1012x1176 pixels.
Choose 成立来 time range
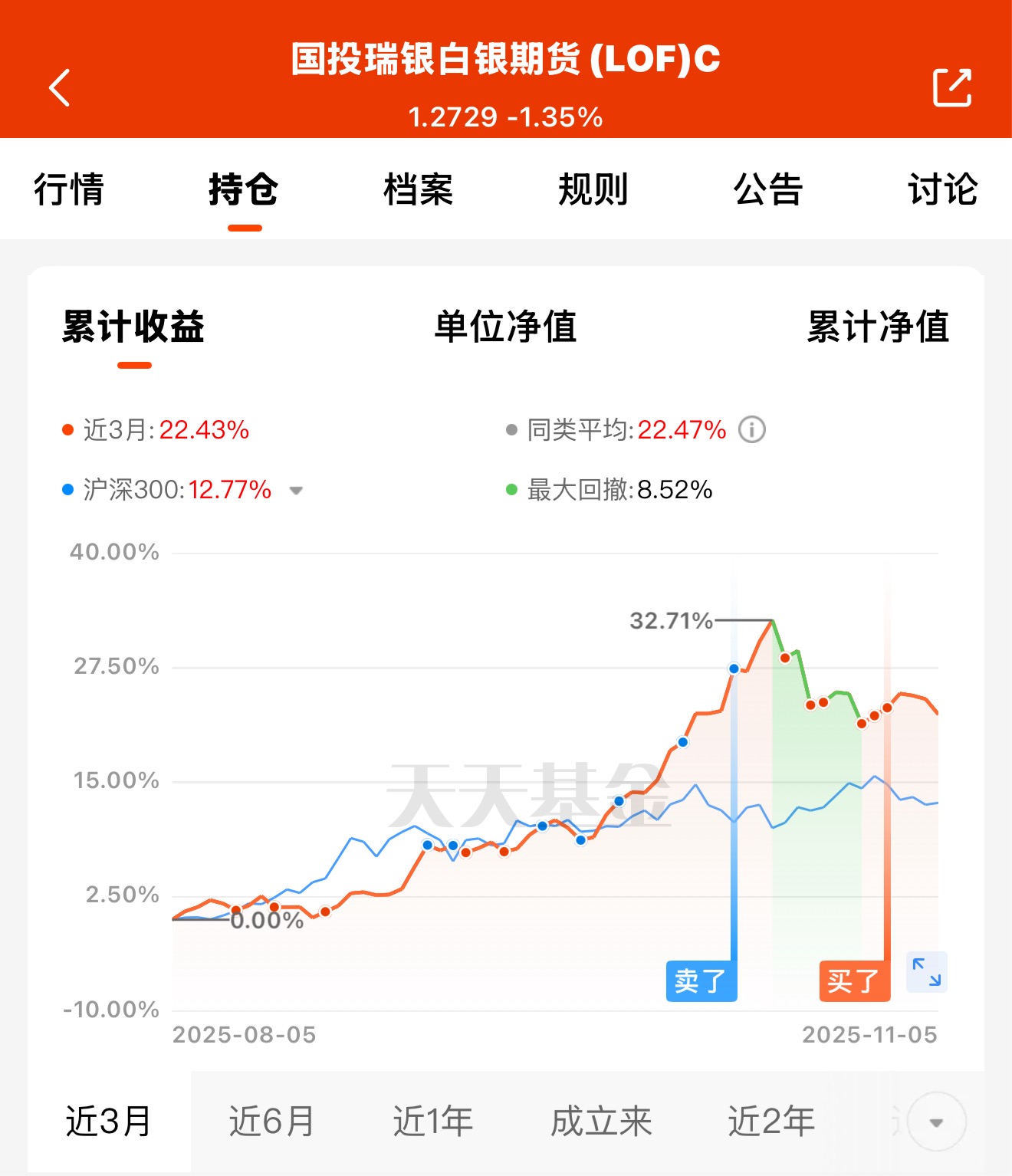601,1122
